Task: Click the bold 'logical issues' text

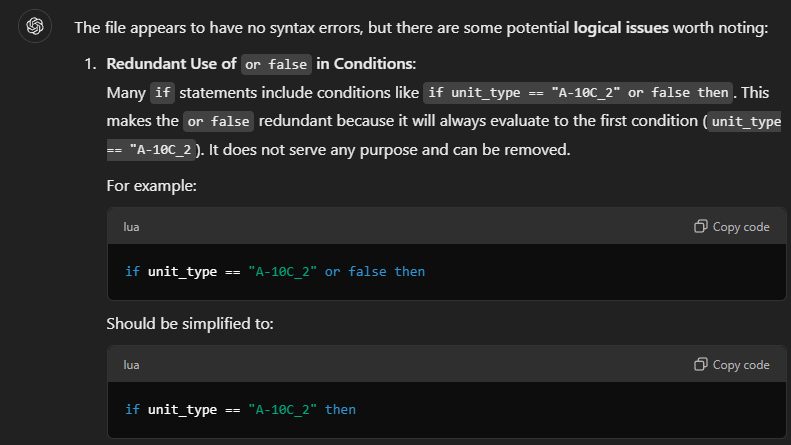Action: tap(620, 28)
